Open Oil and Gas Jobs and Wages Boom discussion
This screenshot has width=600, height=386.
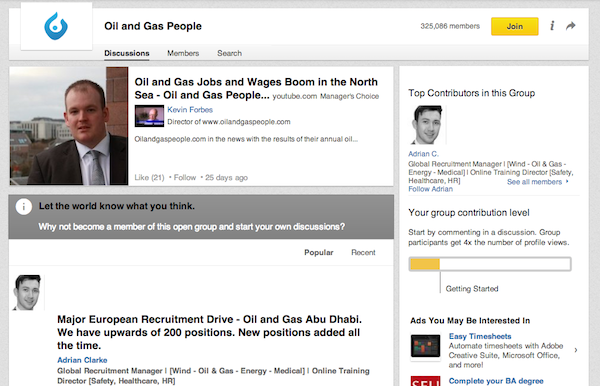(256, 88)
